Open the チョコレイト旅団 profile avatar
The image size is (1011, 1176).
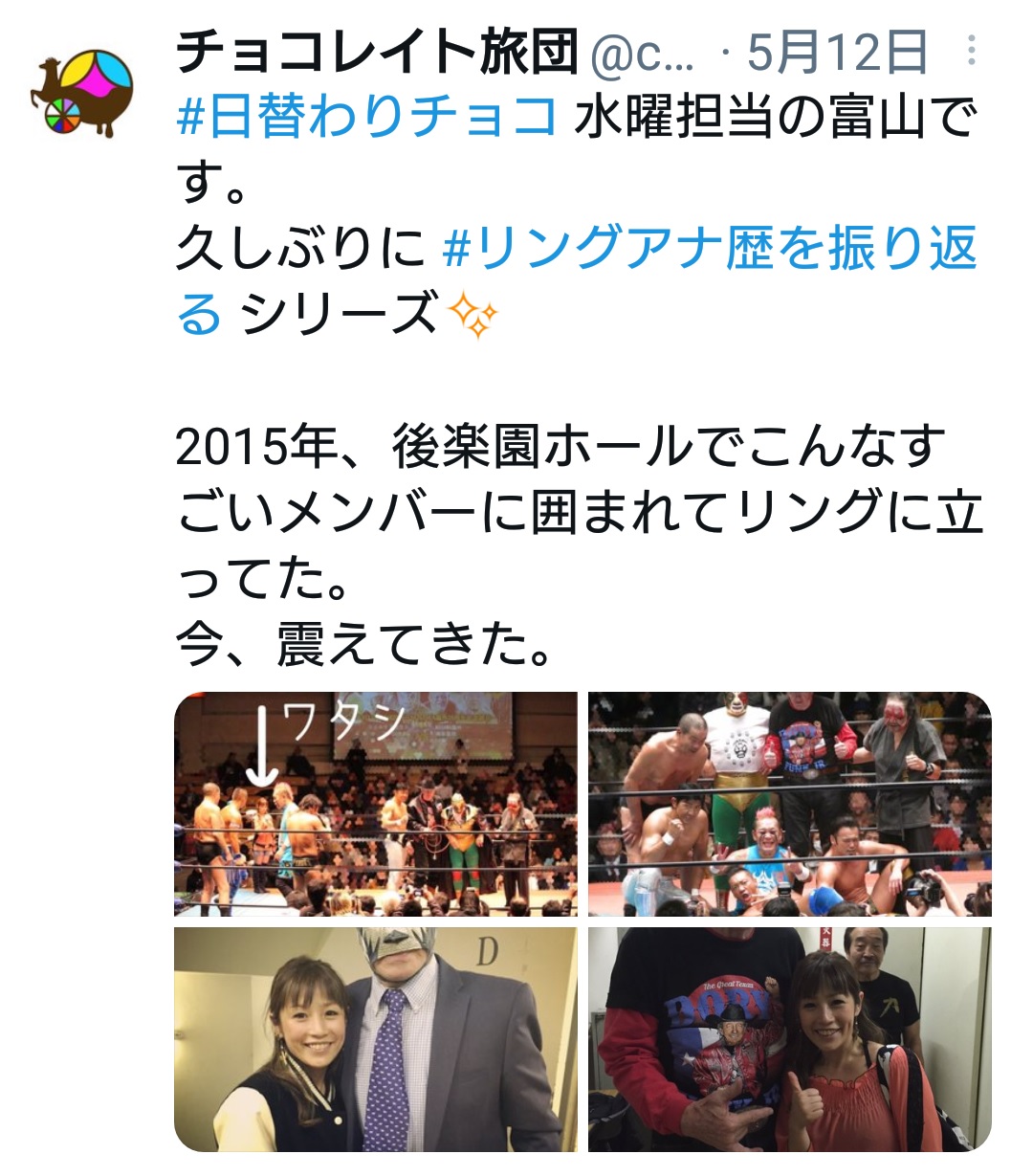click(83, 92)
